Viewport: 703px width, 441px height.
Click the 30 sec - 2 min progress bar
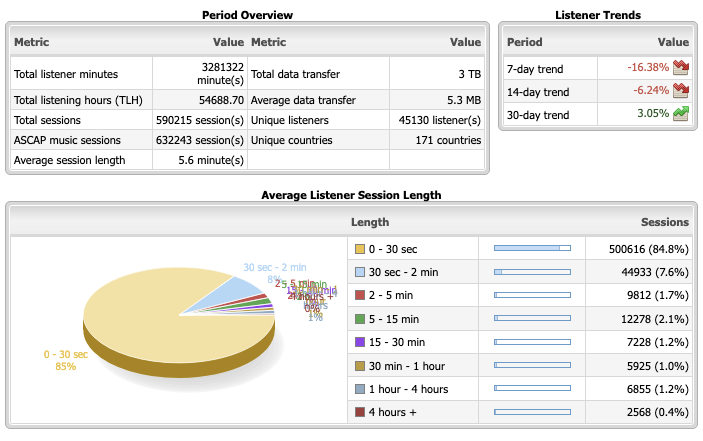532,272
